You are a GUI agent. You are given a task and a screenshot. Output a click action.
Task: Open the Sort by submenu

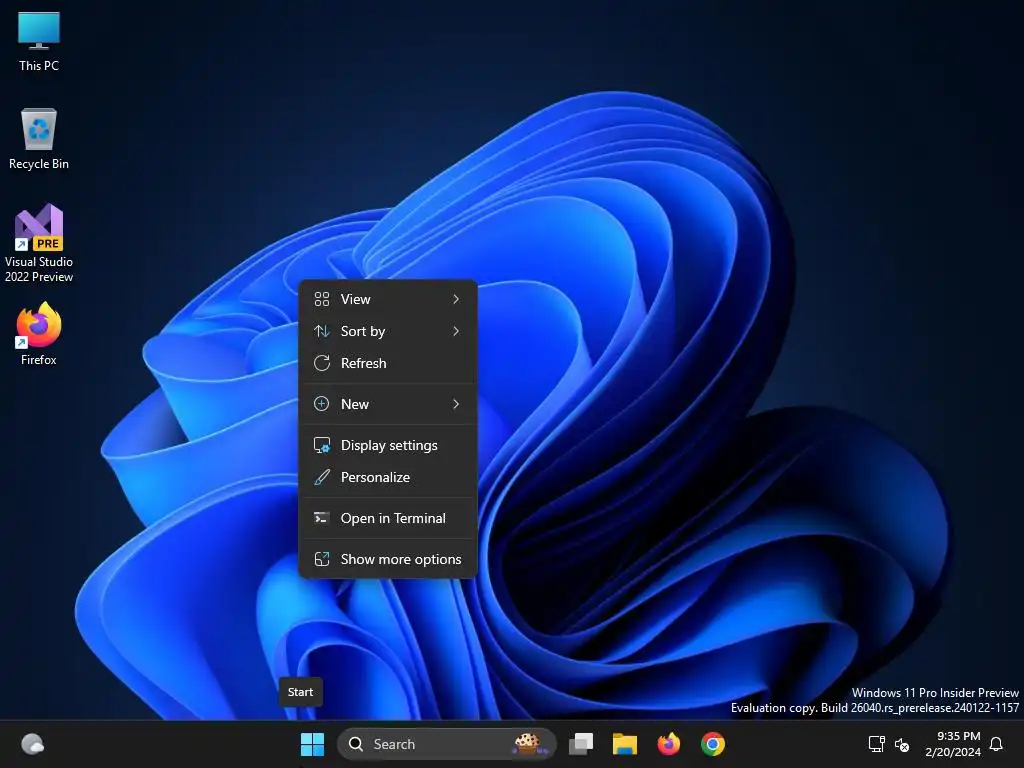[x=387, y=331]
